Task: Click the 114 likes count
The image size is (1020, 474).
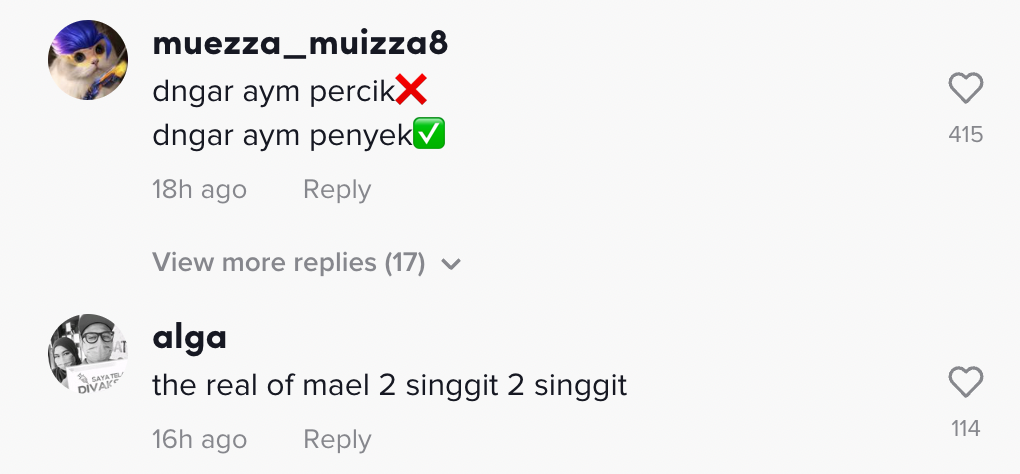Action: [x=965, y=429]
